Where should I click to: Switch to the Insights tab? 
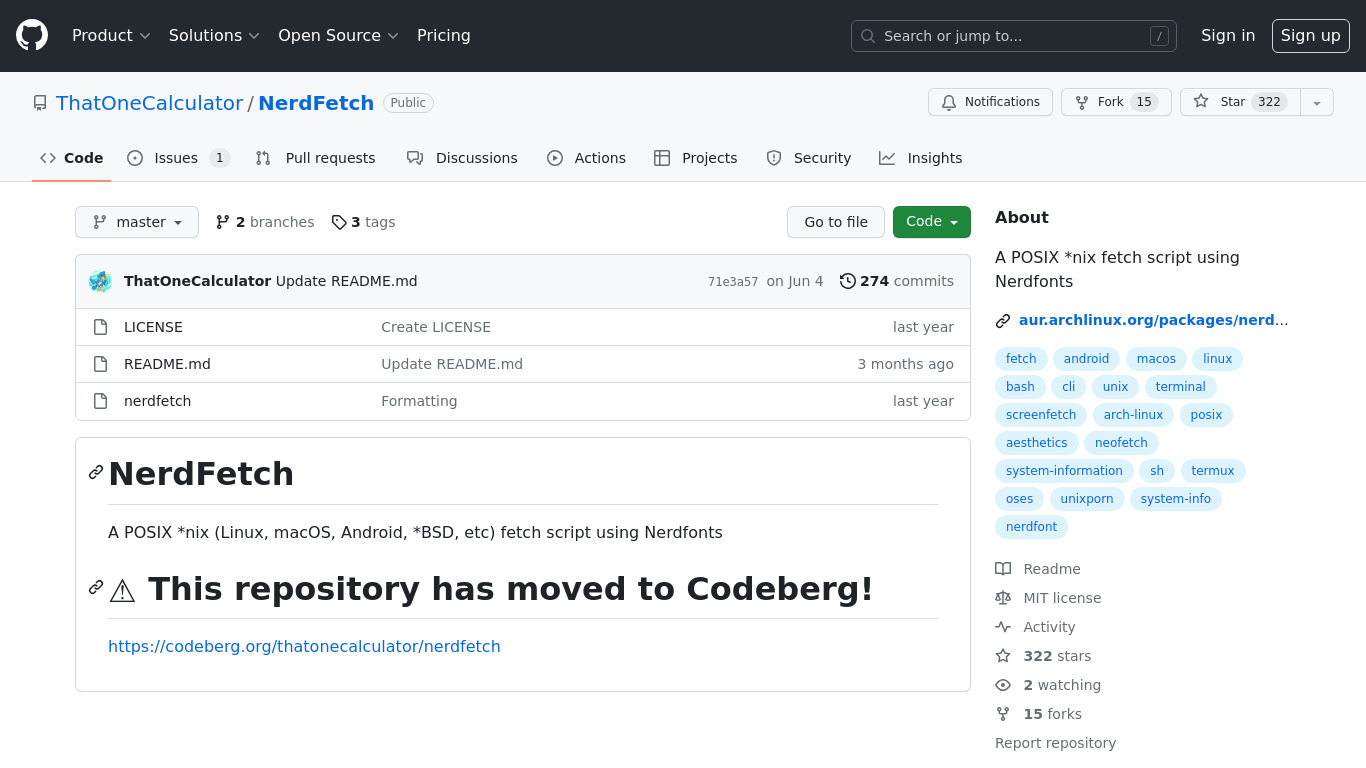click(921, 158)
